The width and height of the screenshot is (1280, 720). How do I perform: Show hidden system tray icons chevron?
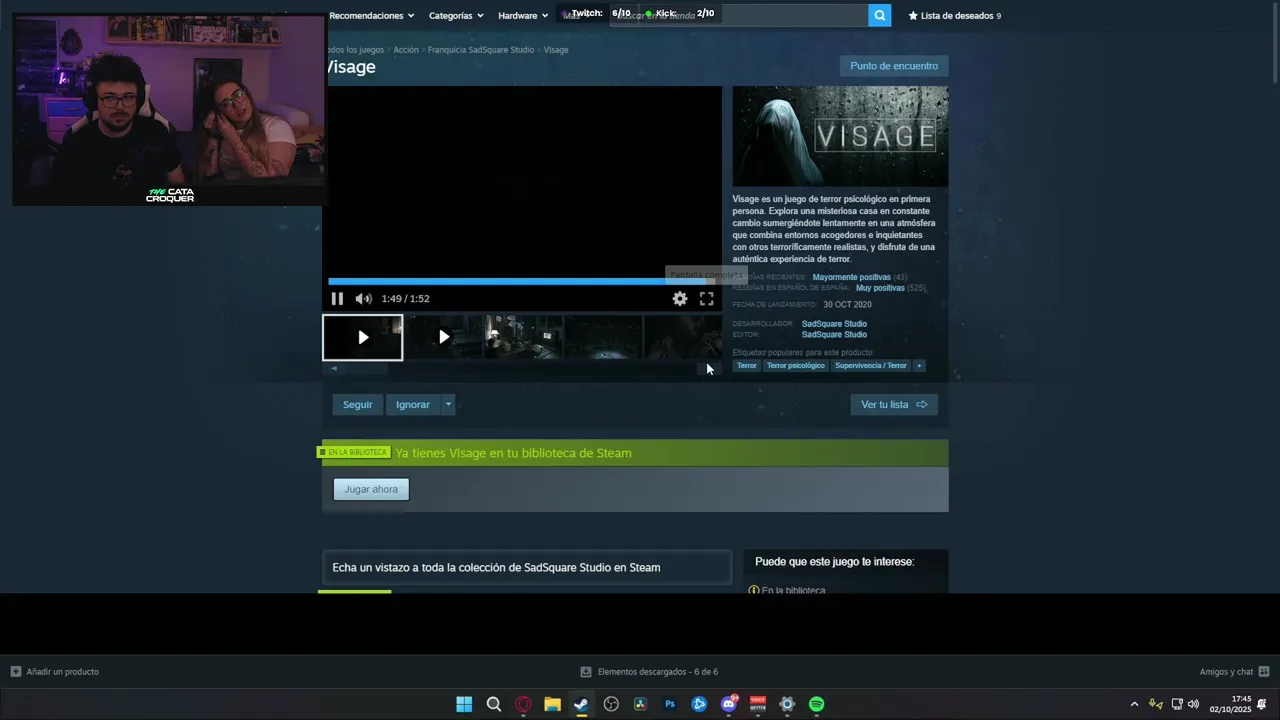coord(1134,704)
